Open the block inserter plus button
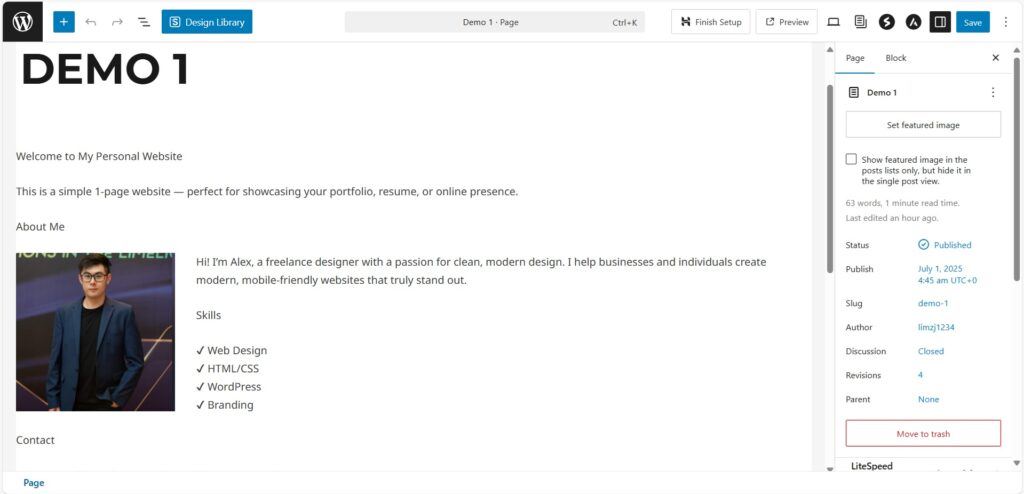Viewport: 1024px width, 494px height. tap(64, 22)
